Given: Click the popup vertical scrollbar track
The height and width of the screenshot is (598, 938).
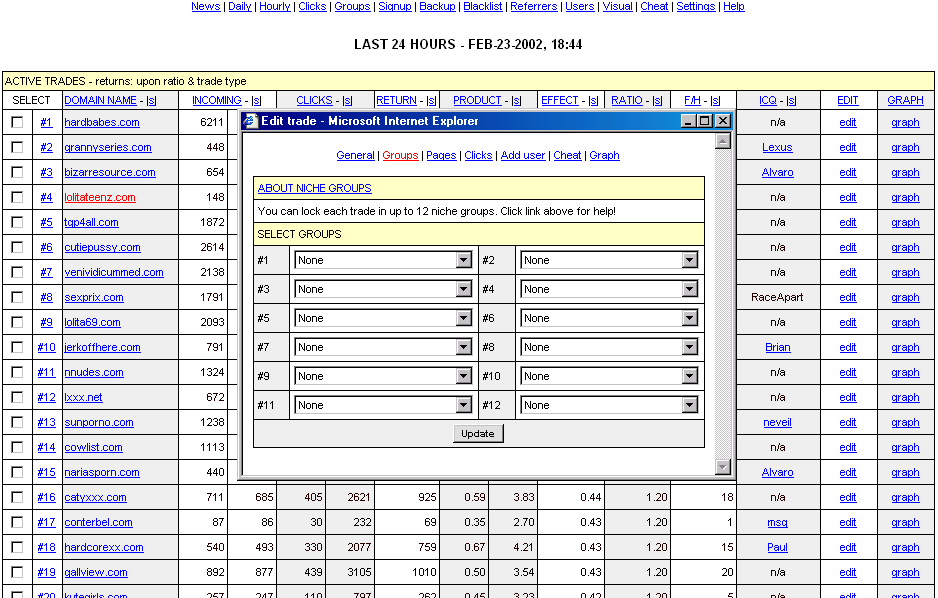Looking at the screenshot, I should (x=723, y=304).
